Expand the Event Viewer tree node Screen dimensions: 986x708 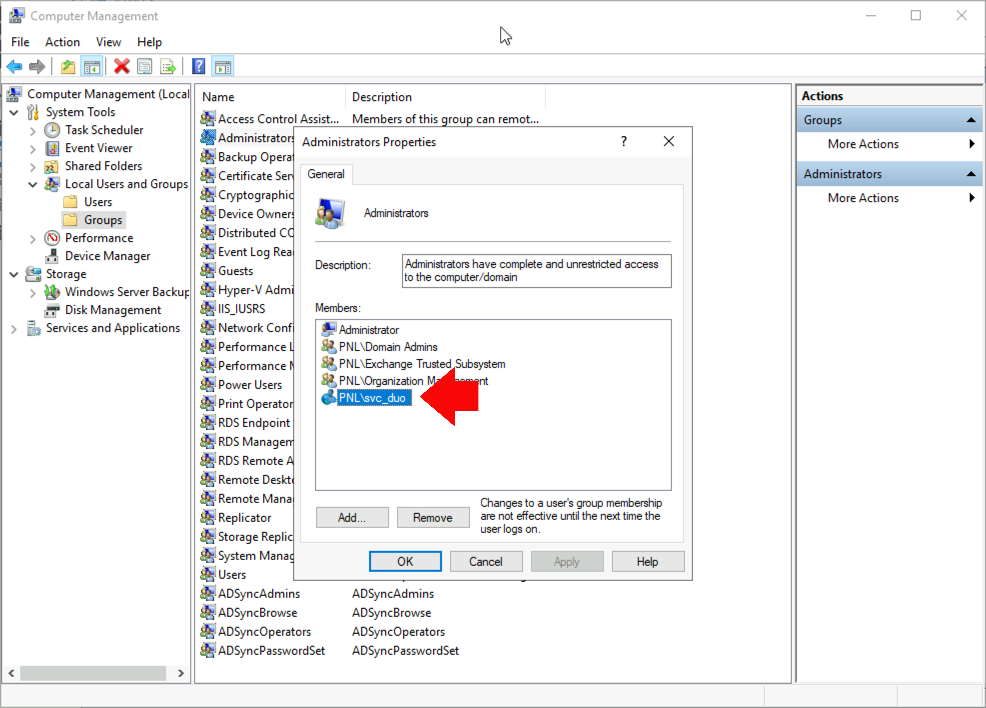(x=33, y=149)
